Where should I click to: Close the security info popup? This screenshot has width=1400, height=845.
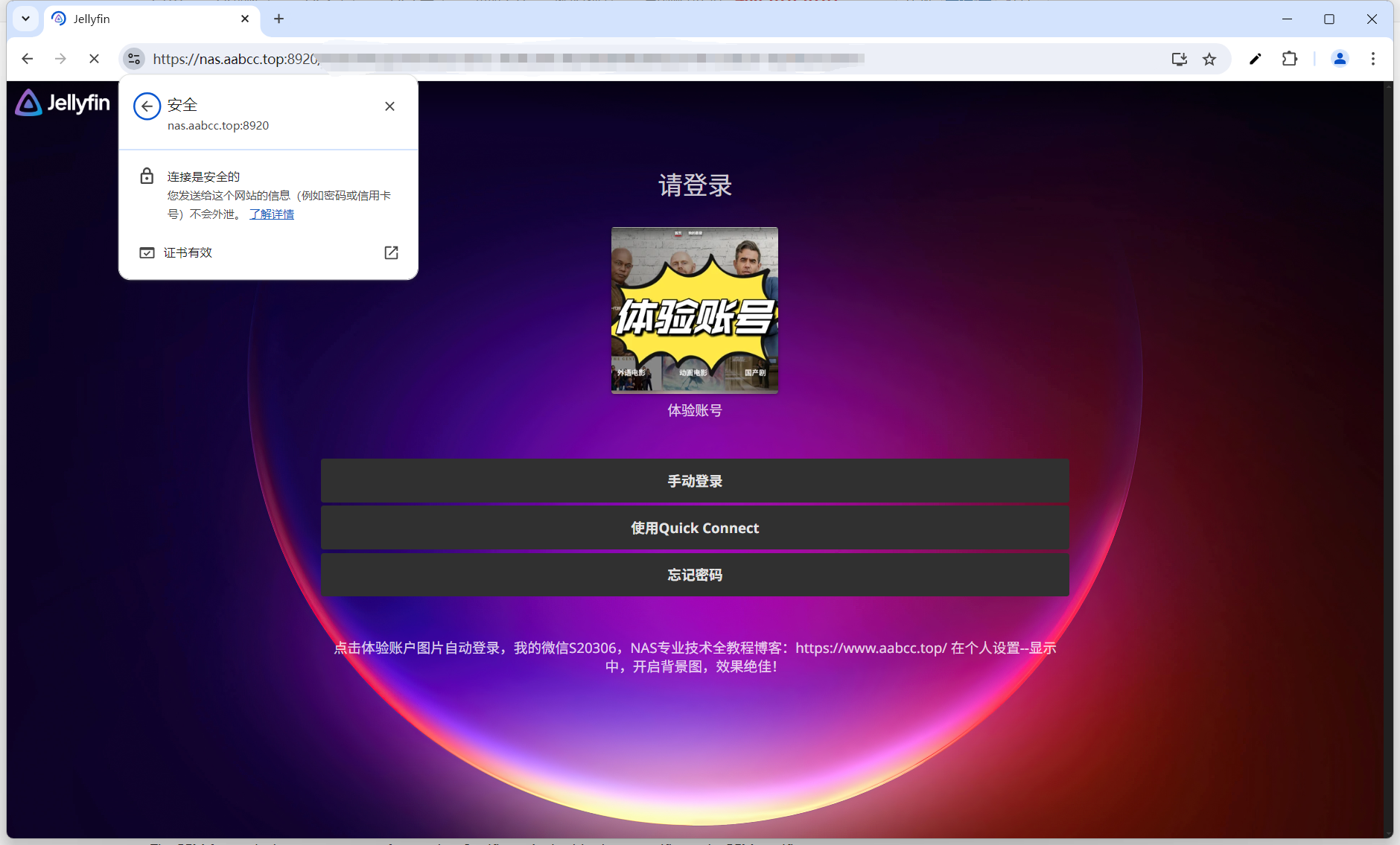click(x=389, y=106)
